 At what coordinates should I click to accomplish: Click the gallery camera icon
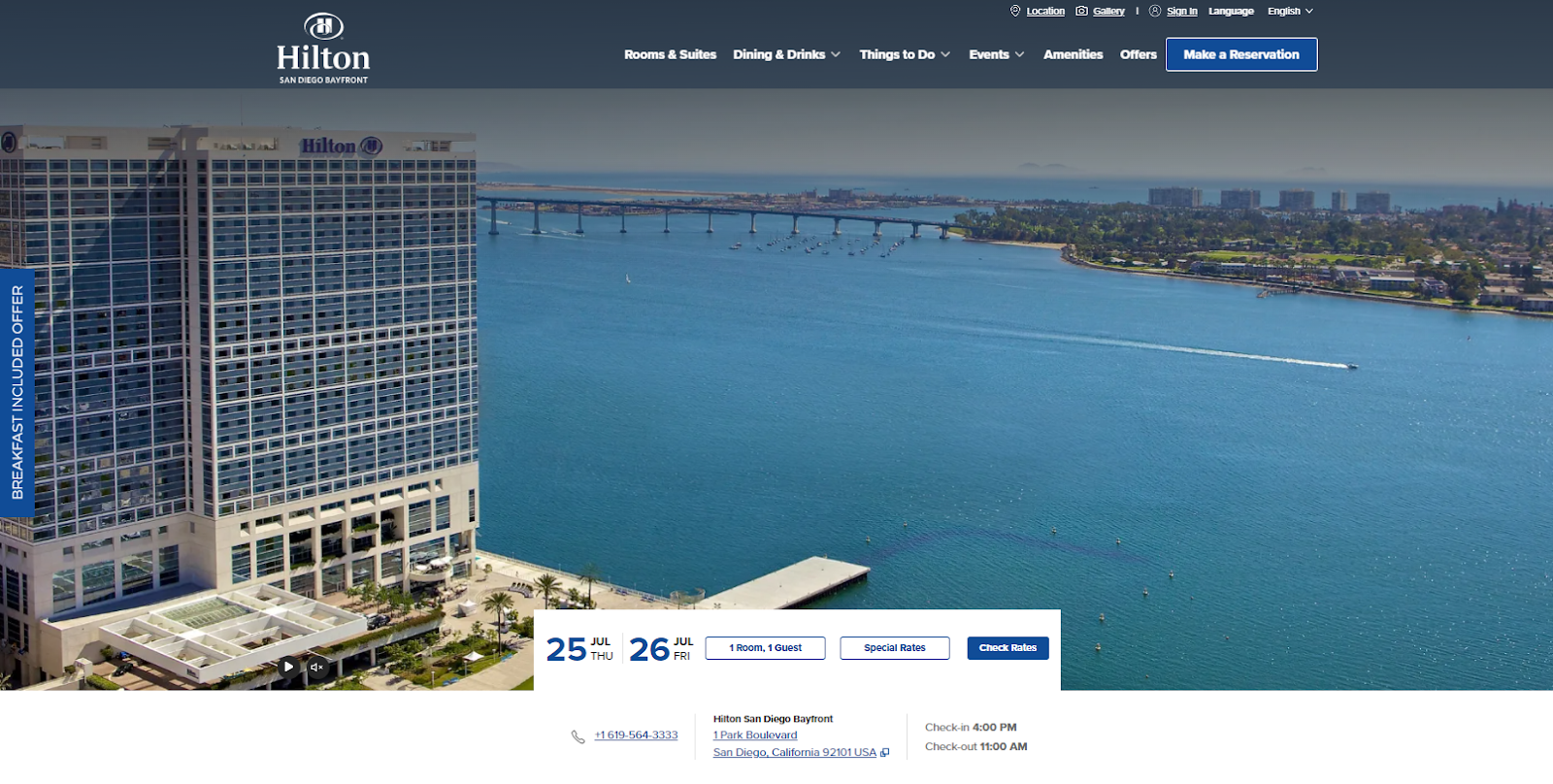point(1081,11)
